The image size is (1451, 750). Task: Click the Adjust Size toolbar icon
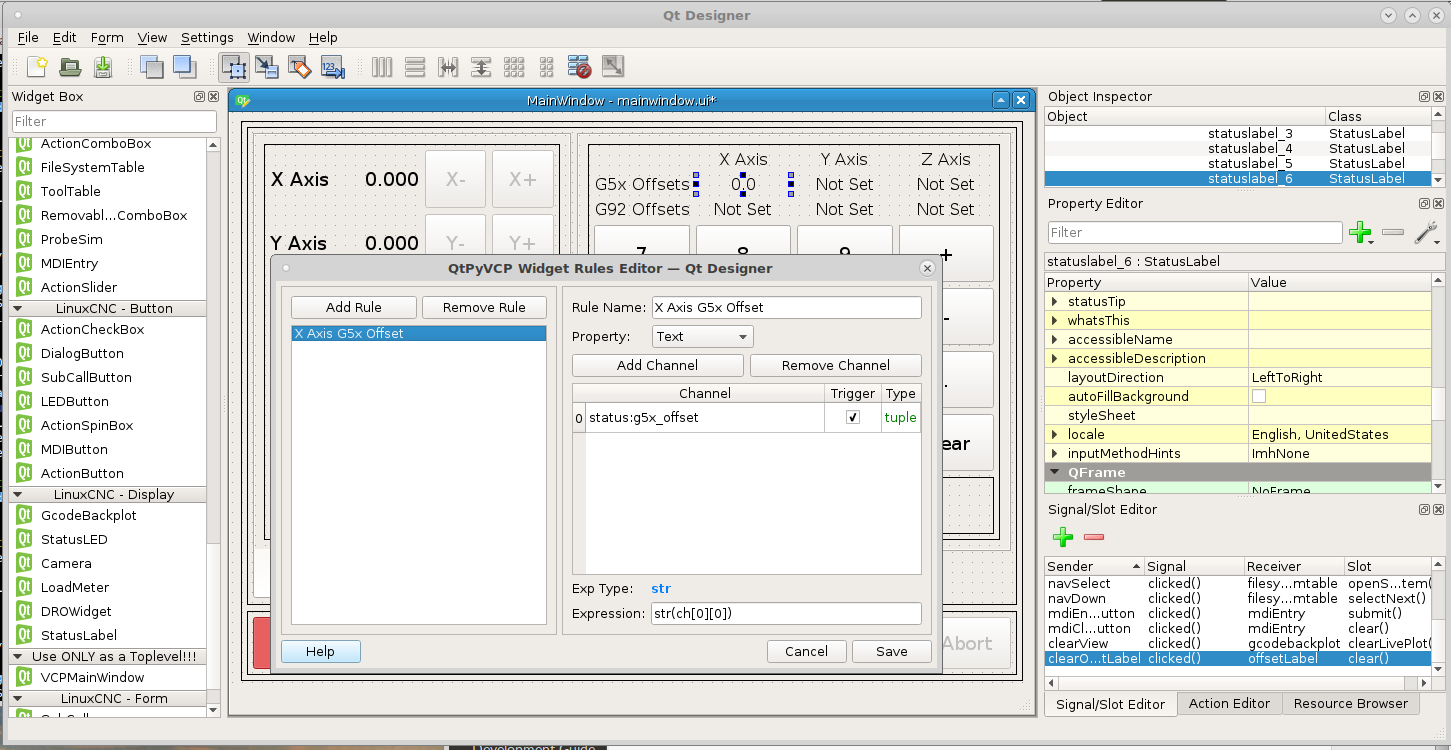click(x=612, y=67)
